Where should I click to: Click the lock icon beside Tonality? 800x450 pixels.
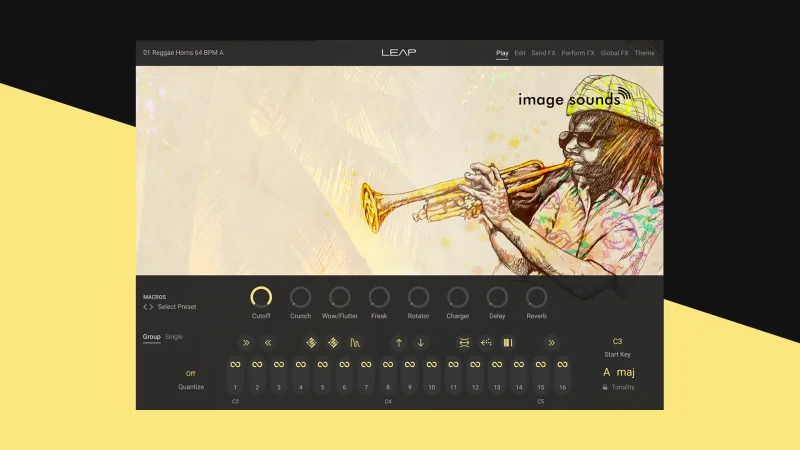605,387
